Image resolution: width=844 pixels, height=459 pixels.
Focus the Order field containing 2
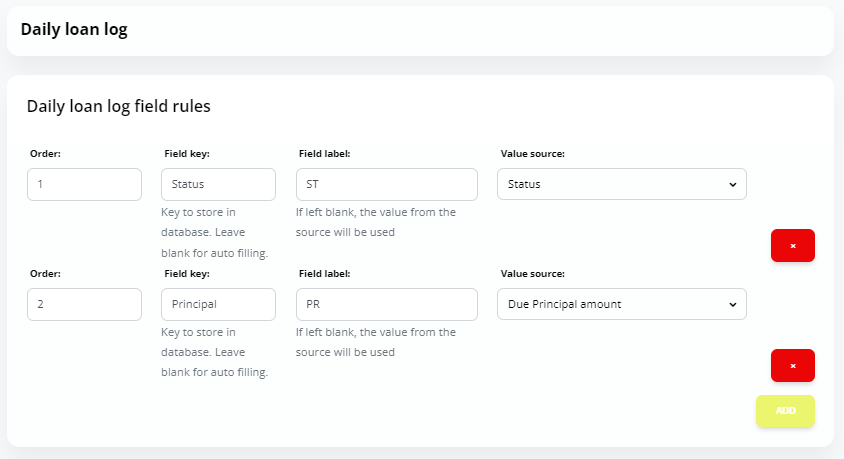85,305
